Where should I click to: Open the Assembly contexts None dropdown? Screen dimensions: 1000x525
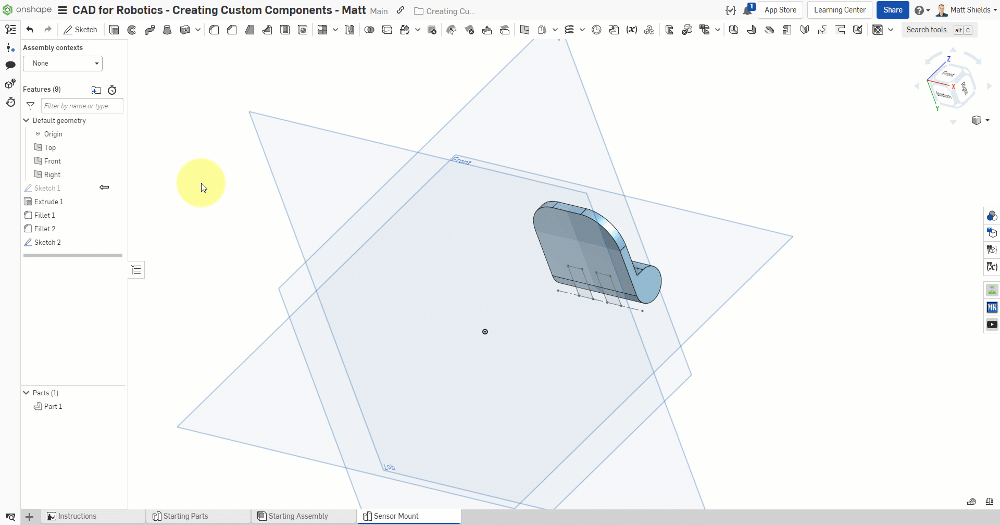click(x=63, y=63)
